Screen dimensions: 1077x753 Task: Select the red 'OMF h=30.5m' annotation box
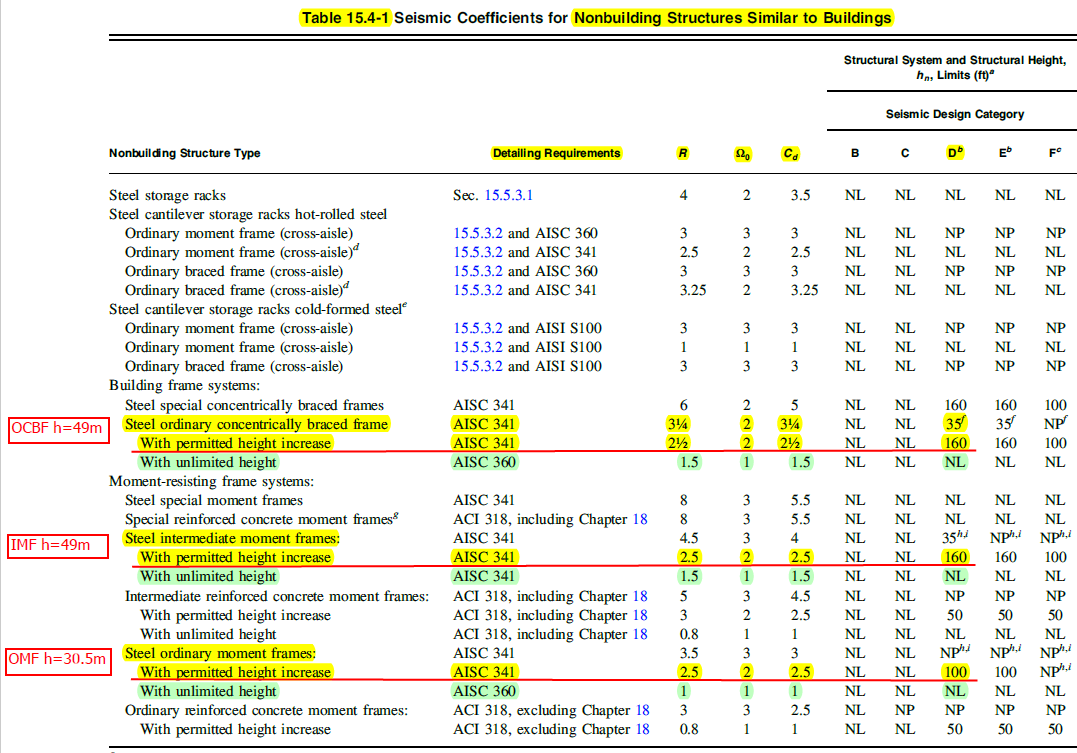point(56,660)
